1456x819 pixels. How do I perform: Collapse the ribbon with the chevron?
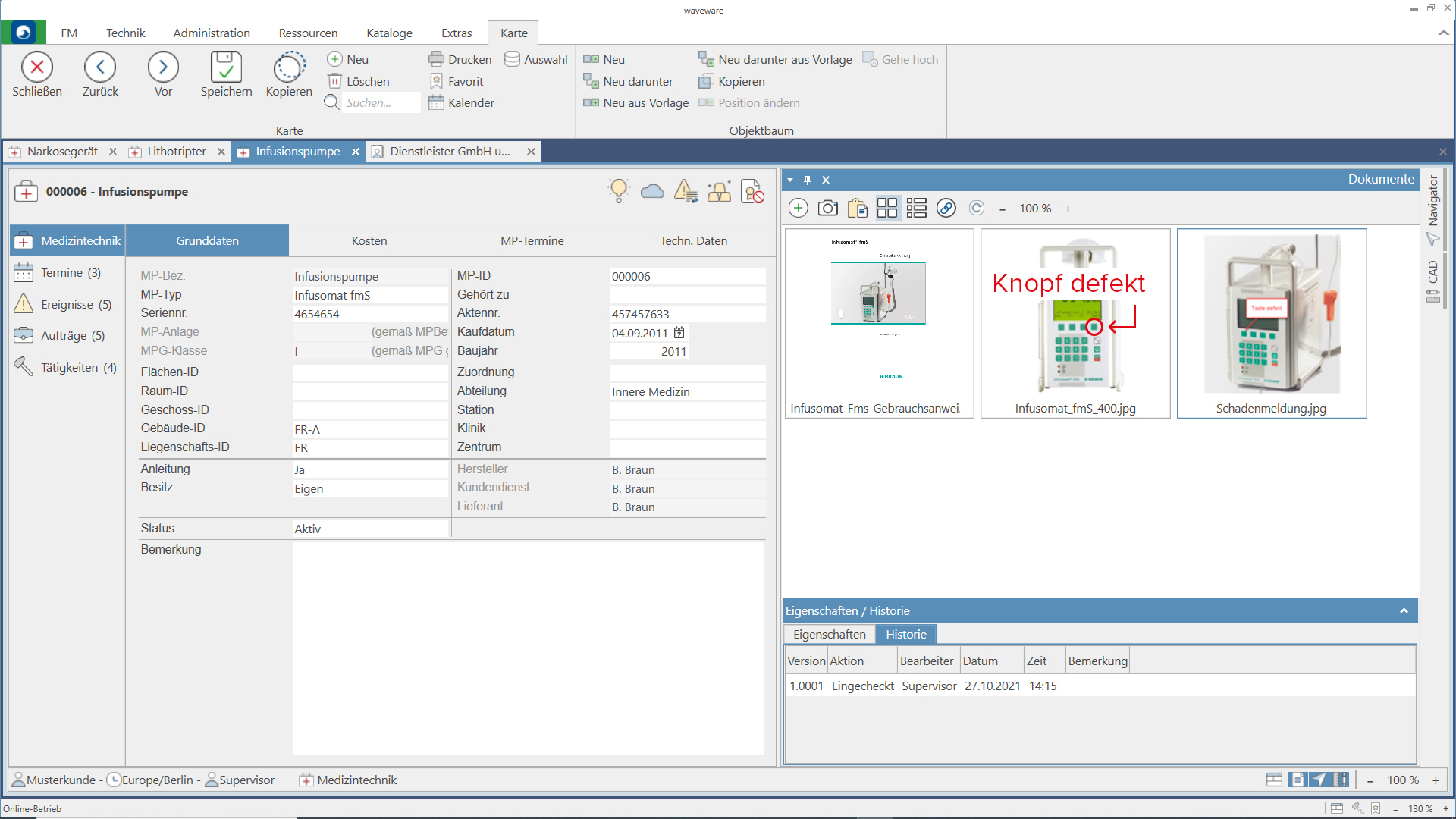pos(1443,33)
